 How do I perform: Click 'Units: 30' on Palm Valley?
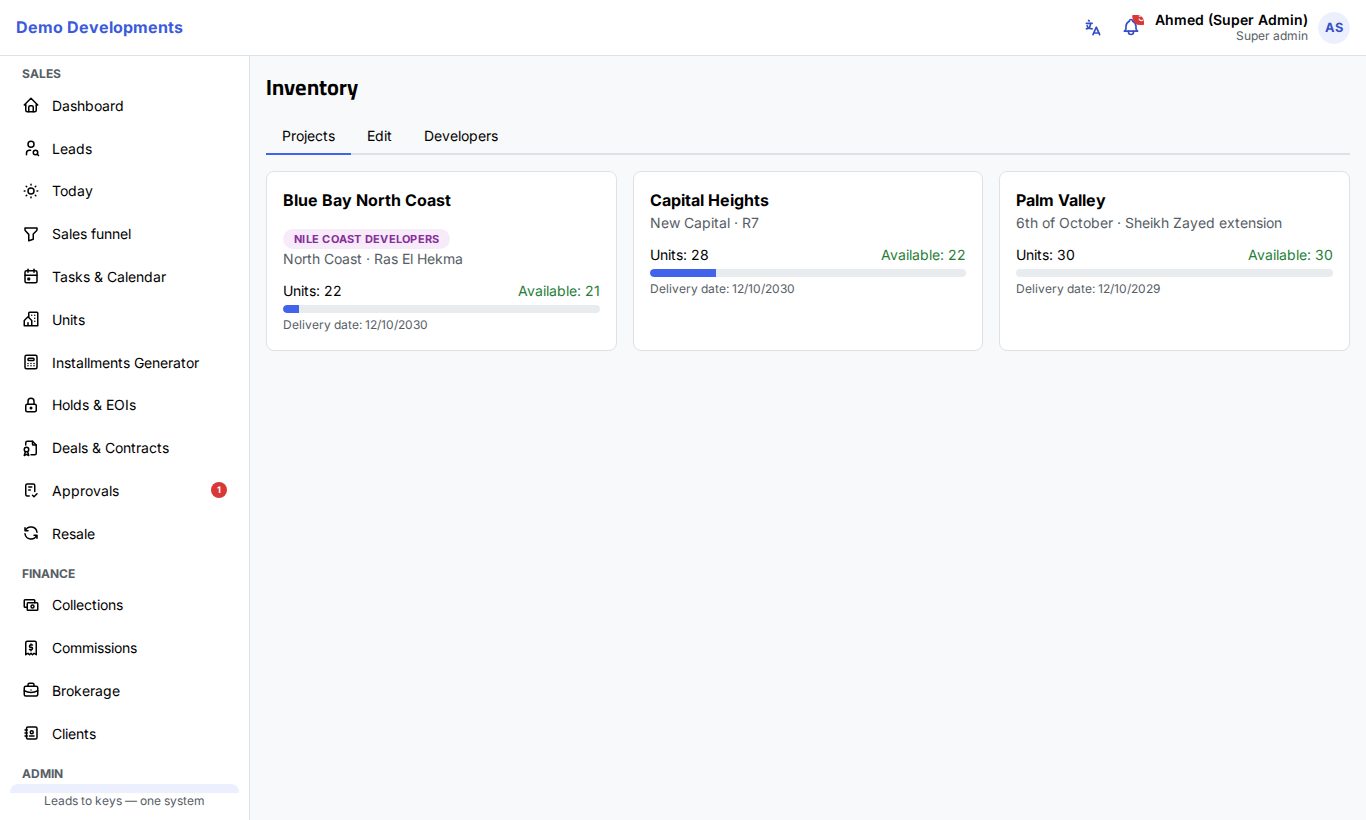[1045, 255]
